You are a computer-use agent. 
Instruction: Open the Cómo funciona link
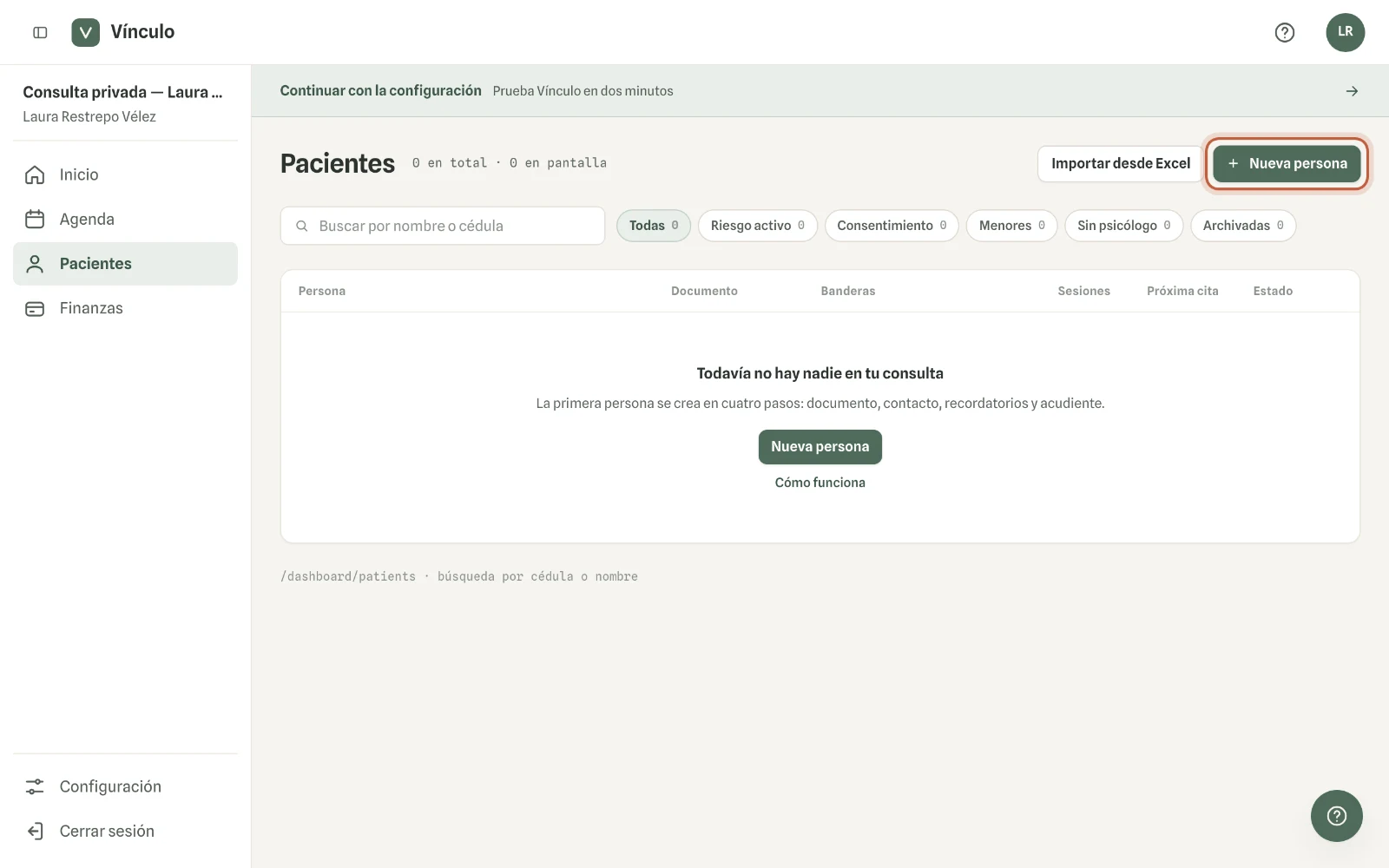[820, 483]
